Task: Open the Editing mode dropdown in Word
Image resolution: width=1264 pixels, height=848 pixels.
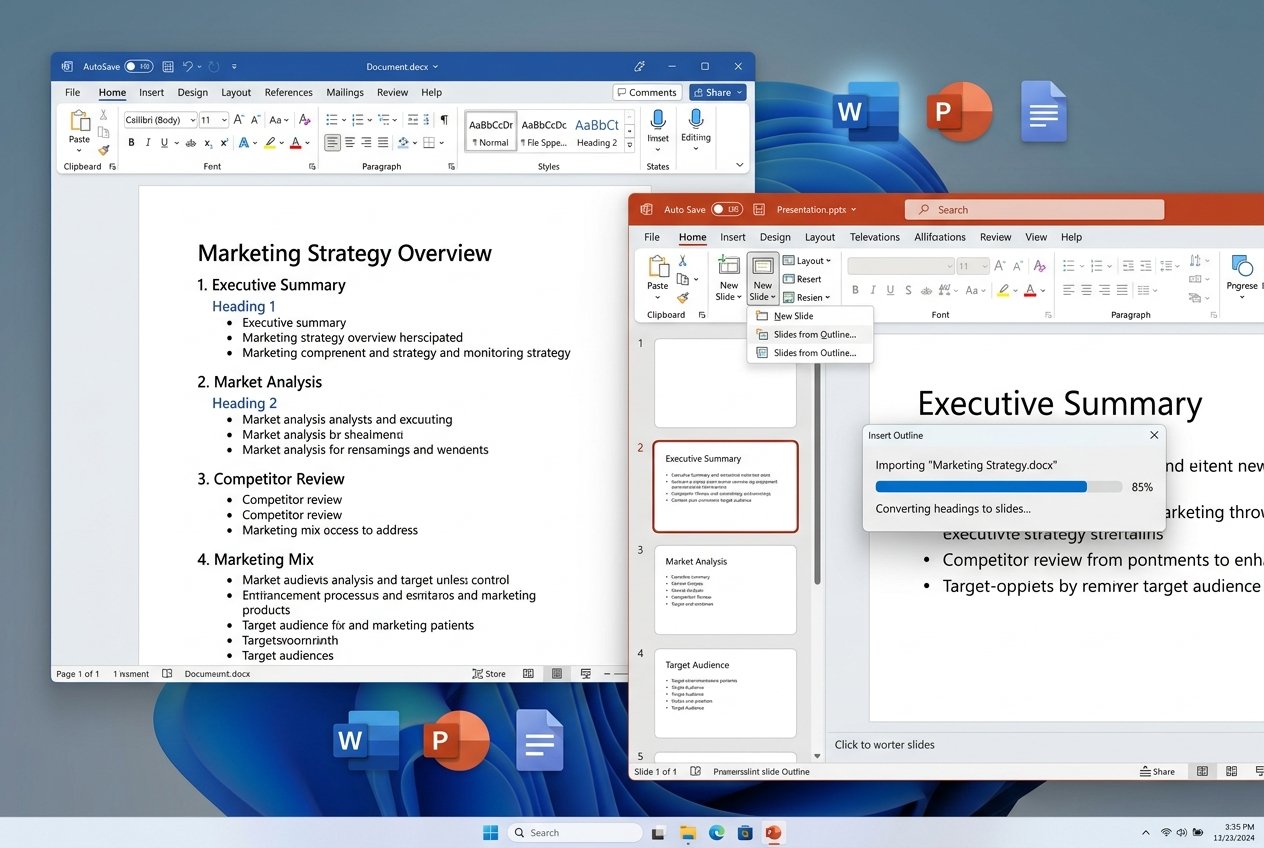Action: (x=695, y=130)
